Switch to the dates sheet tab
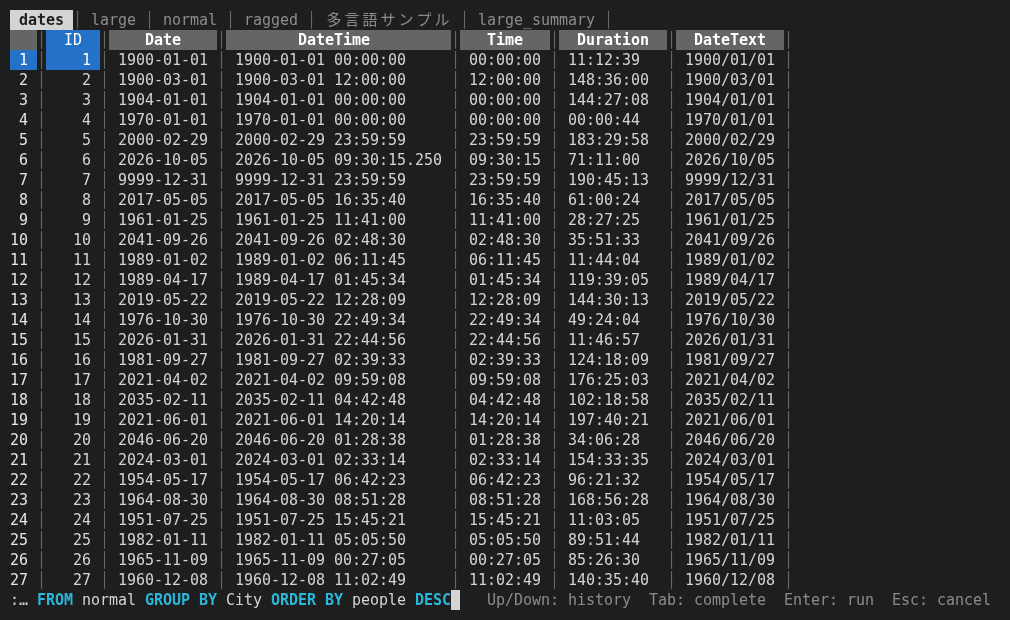 coord(41,20)
